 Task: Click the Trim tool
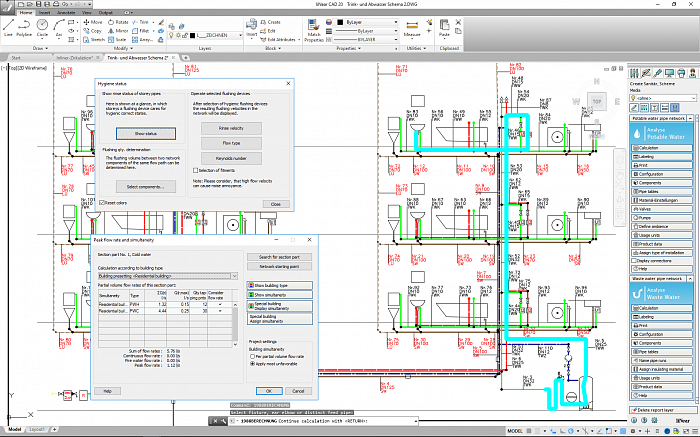pyautogui.click(x=141, y=22)
